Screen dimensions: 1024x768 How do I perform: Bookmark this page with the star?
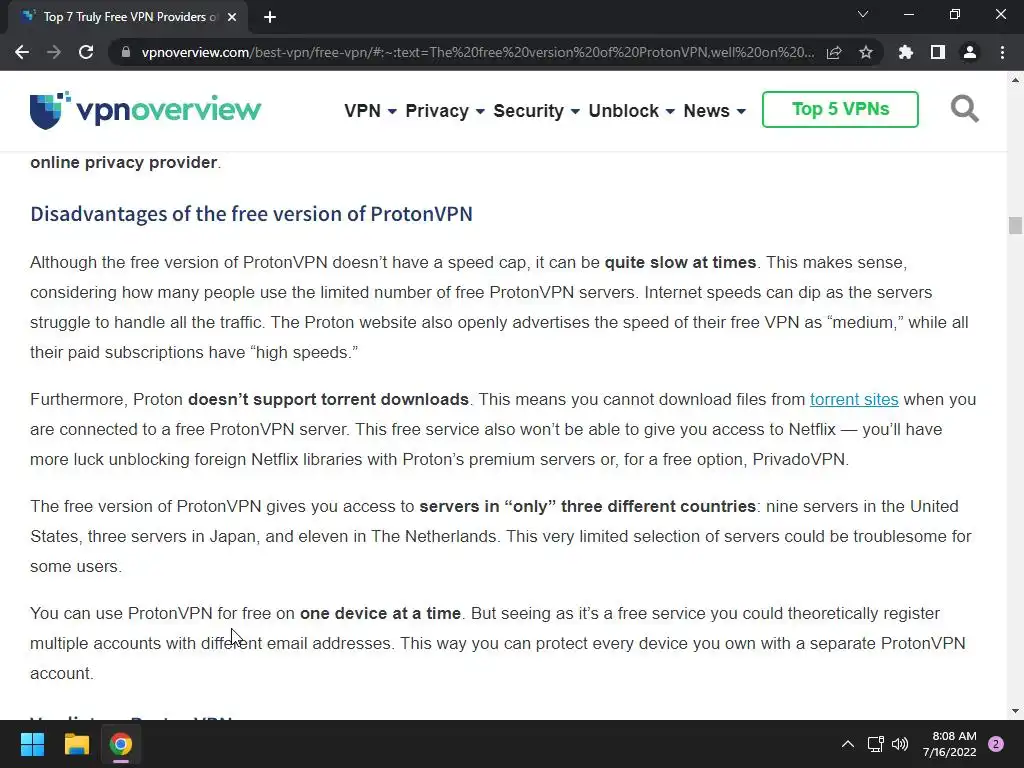coord(866,52)
